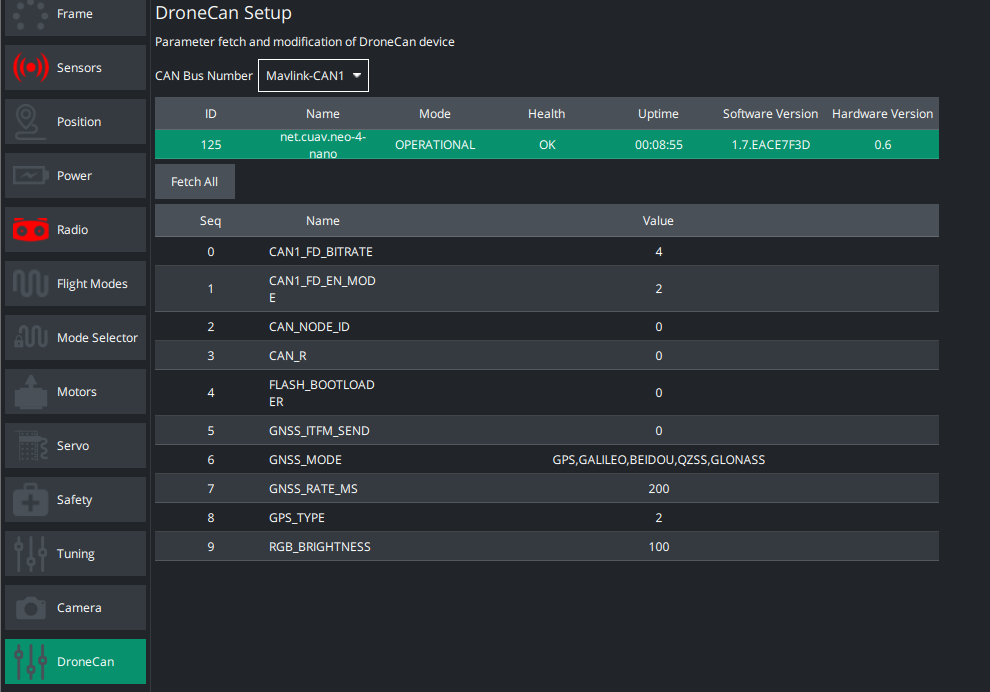Click the Power setup icon
The width and height of the screenshot is (990, 692).
click(x=75, y=175)
